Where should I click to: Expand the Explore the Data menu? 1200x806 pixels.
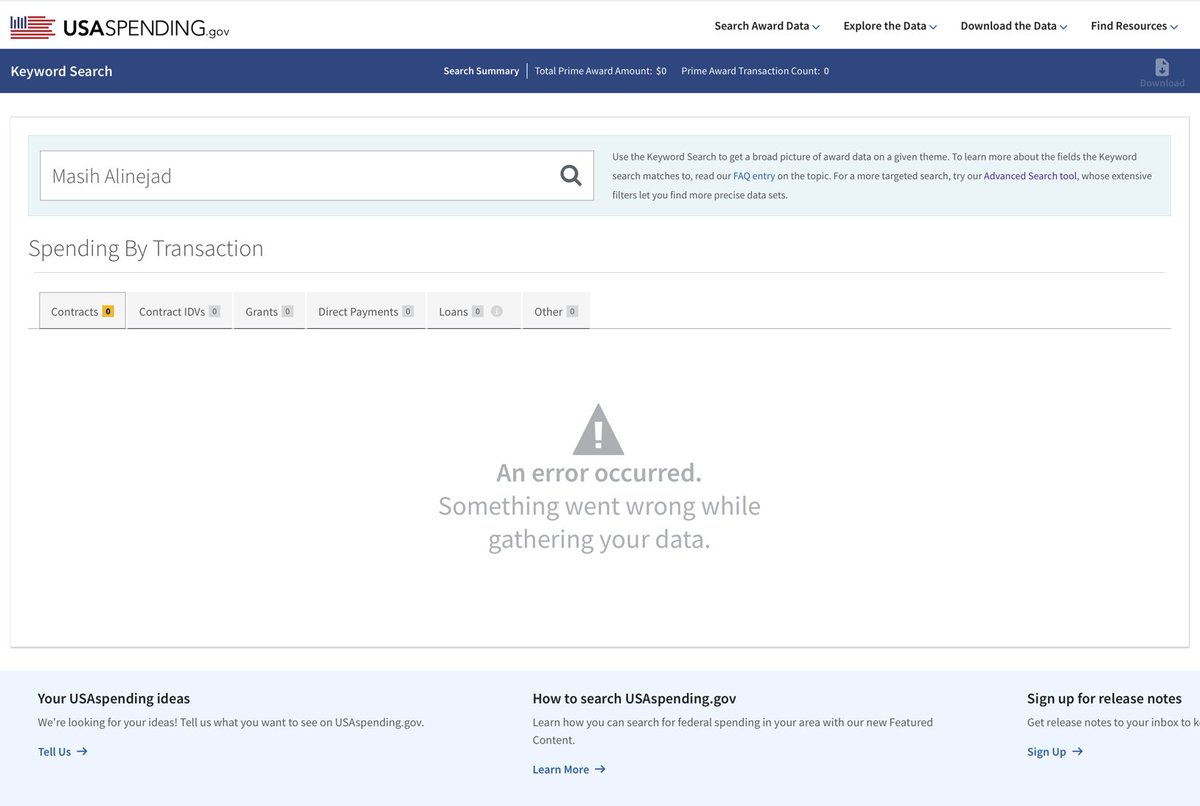point(890,26)
